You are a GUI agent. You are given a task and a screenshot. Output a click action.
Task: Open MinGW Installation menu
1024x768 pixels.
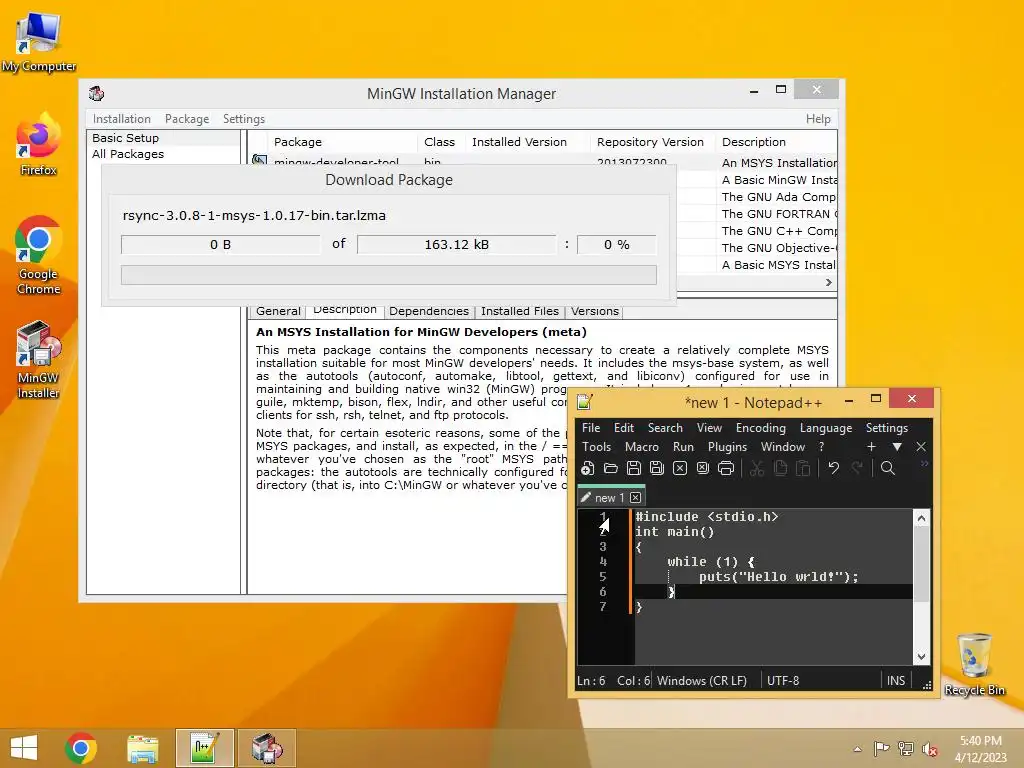[121, 119]
